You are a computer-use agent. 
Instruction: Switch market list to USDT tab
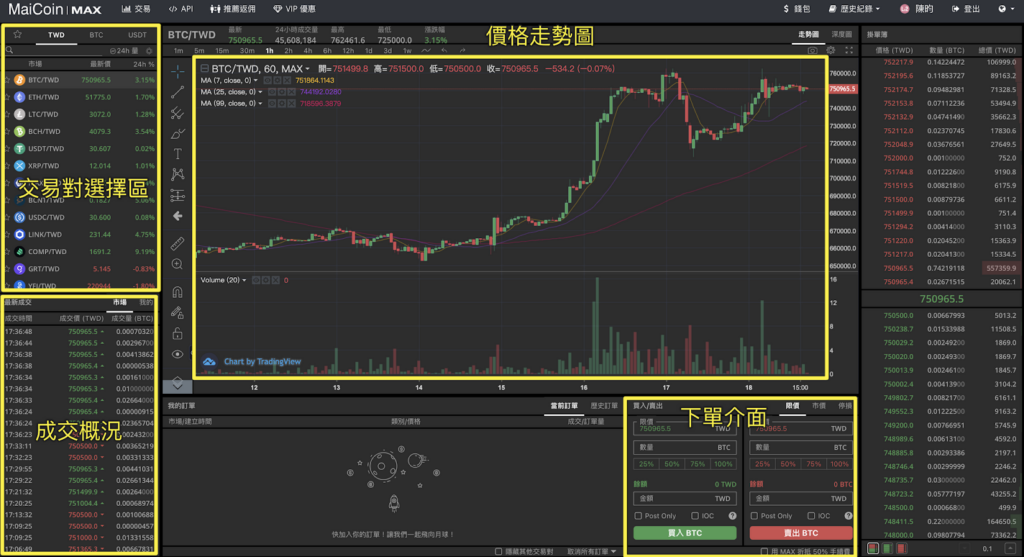click(x=137, y=35)
